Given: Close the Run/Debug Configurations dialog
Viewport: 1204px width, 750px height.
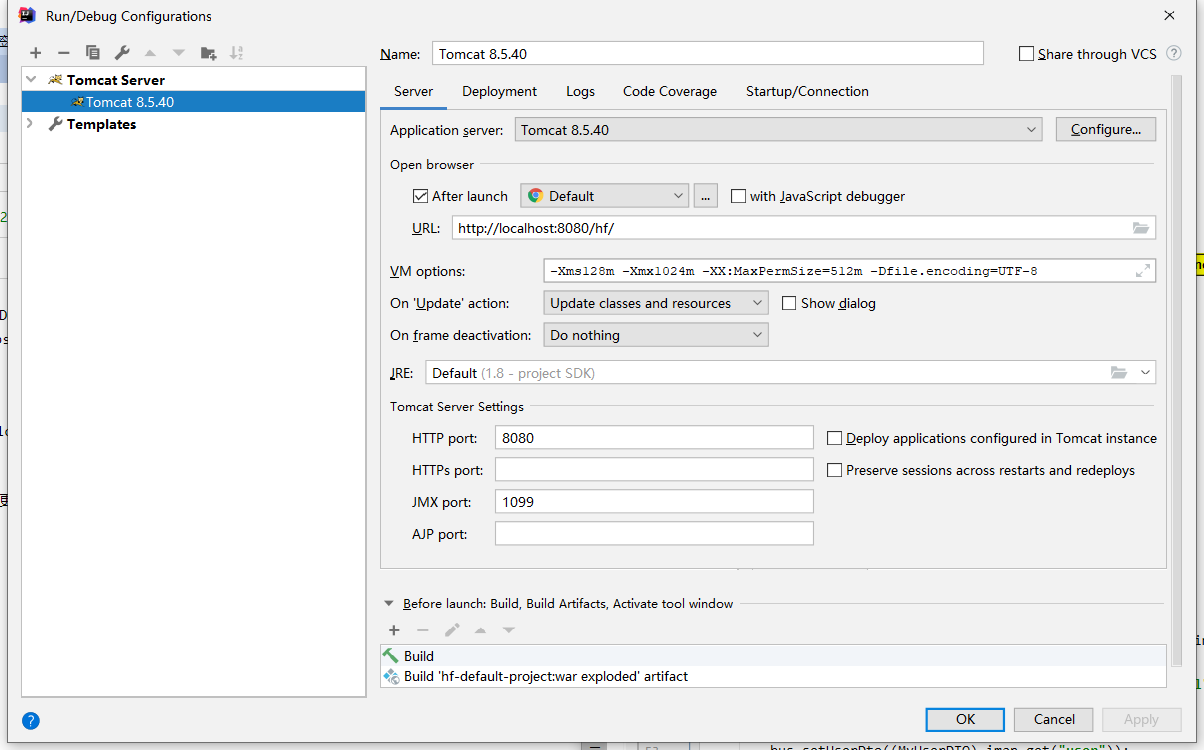Looking at the screenshot, I should click(x=1169, y=15).
